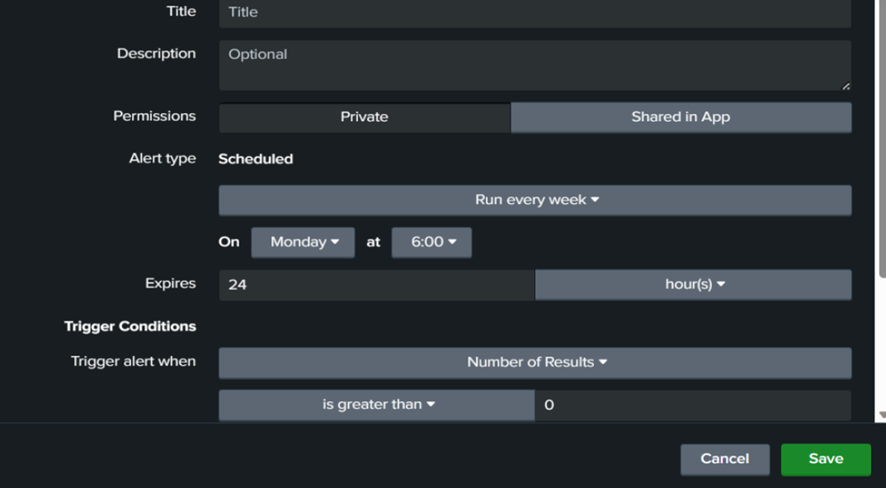Click the Permissions label
This screenshot has width=886, height=488.
click(154, 116)
